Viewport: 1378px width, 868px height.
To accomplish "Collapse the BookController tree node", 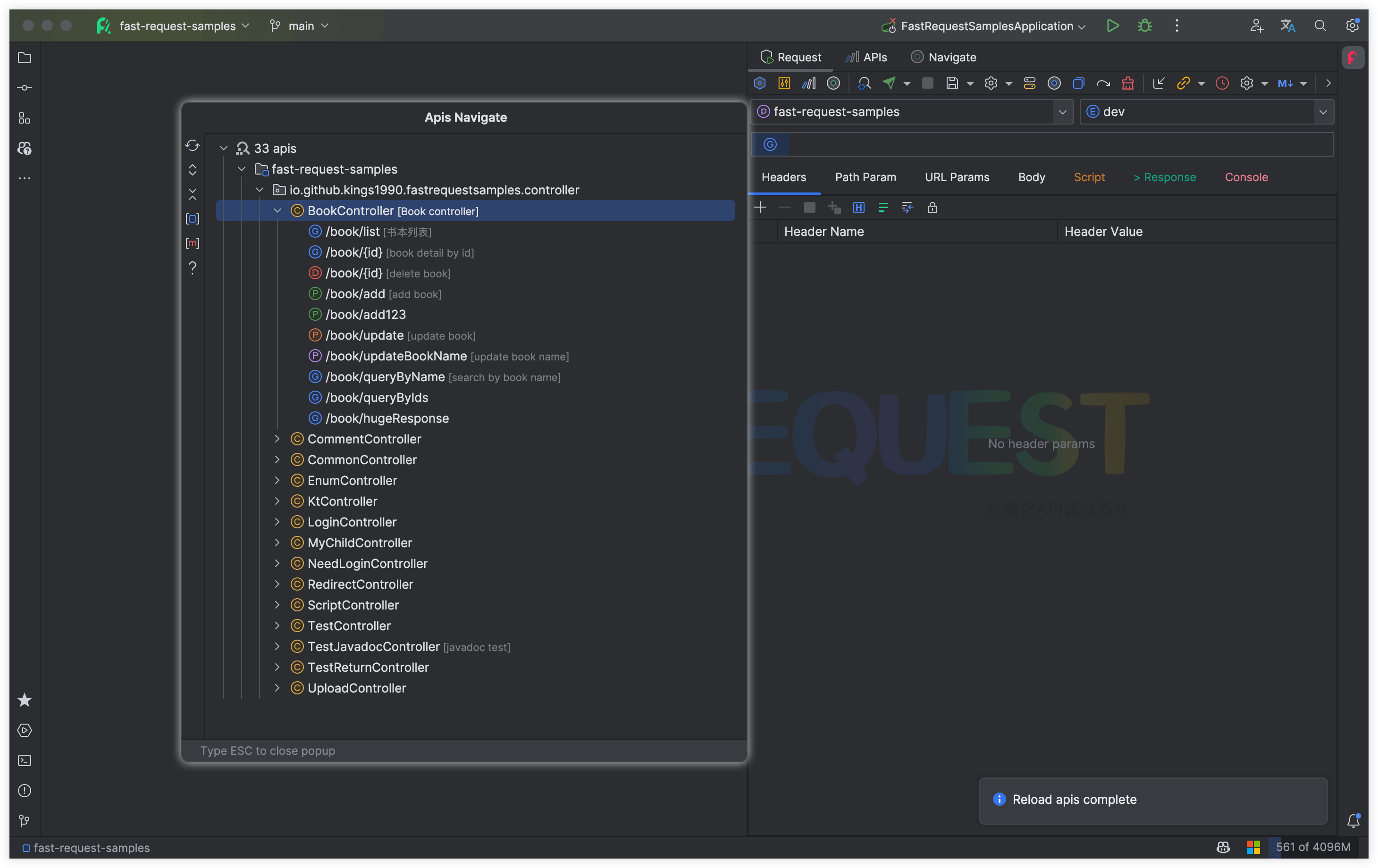I will click(x=277, y=210).
